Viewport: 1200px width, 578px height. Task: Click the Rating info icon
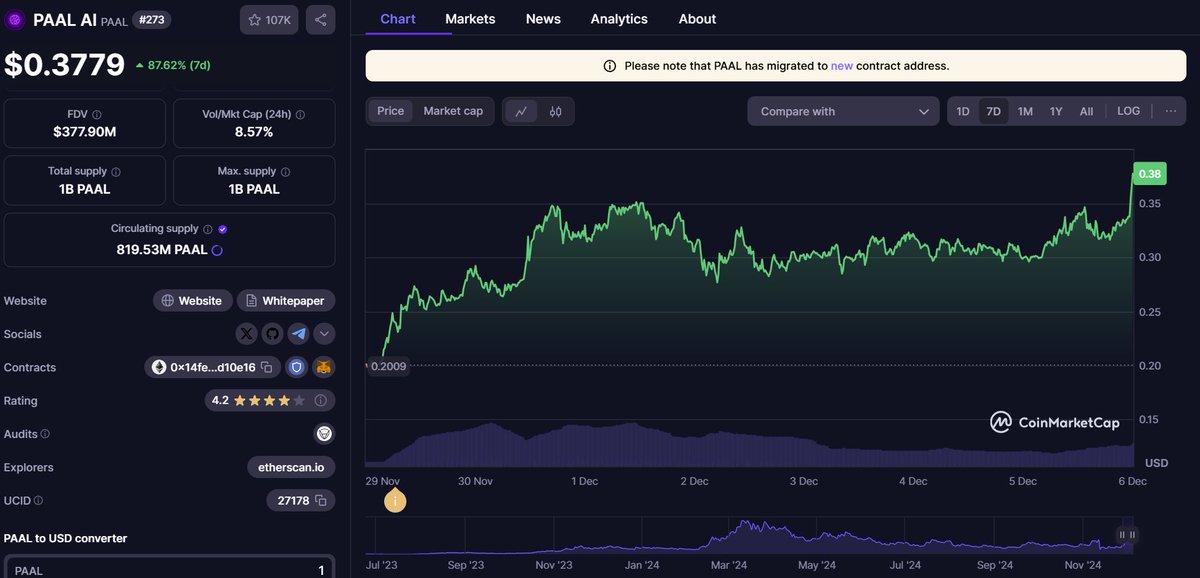pos(321,401)
